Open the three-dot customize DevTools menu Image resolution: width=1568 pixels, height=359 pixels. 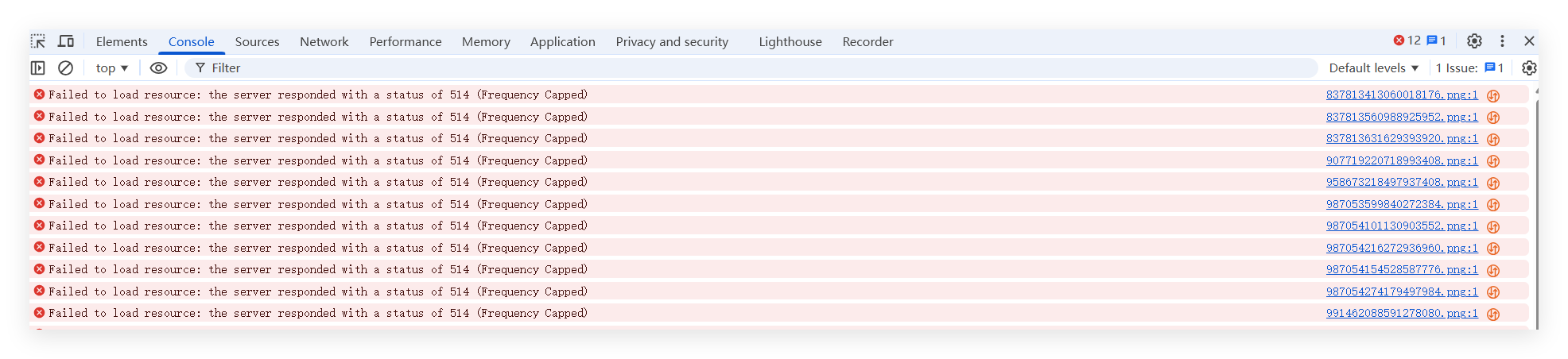(x=1502, y=41)
